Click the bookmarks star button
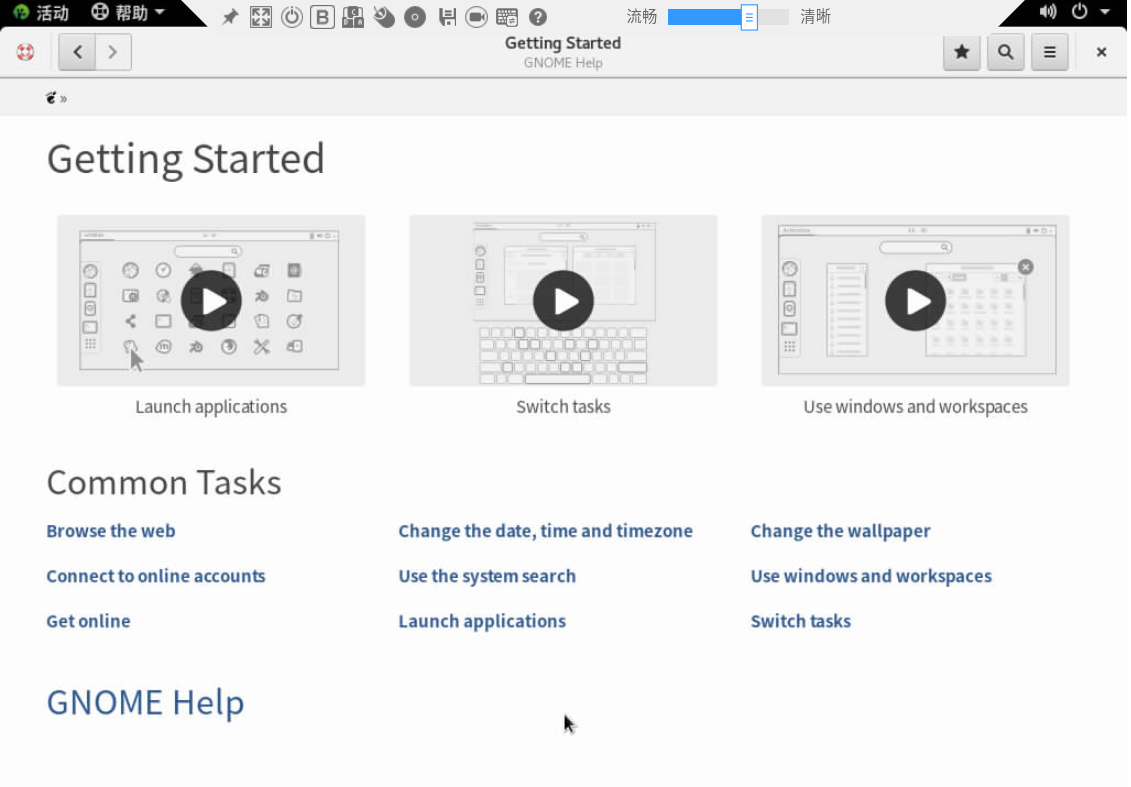 point(961,52)
